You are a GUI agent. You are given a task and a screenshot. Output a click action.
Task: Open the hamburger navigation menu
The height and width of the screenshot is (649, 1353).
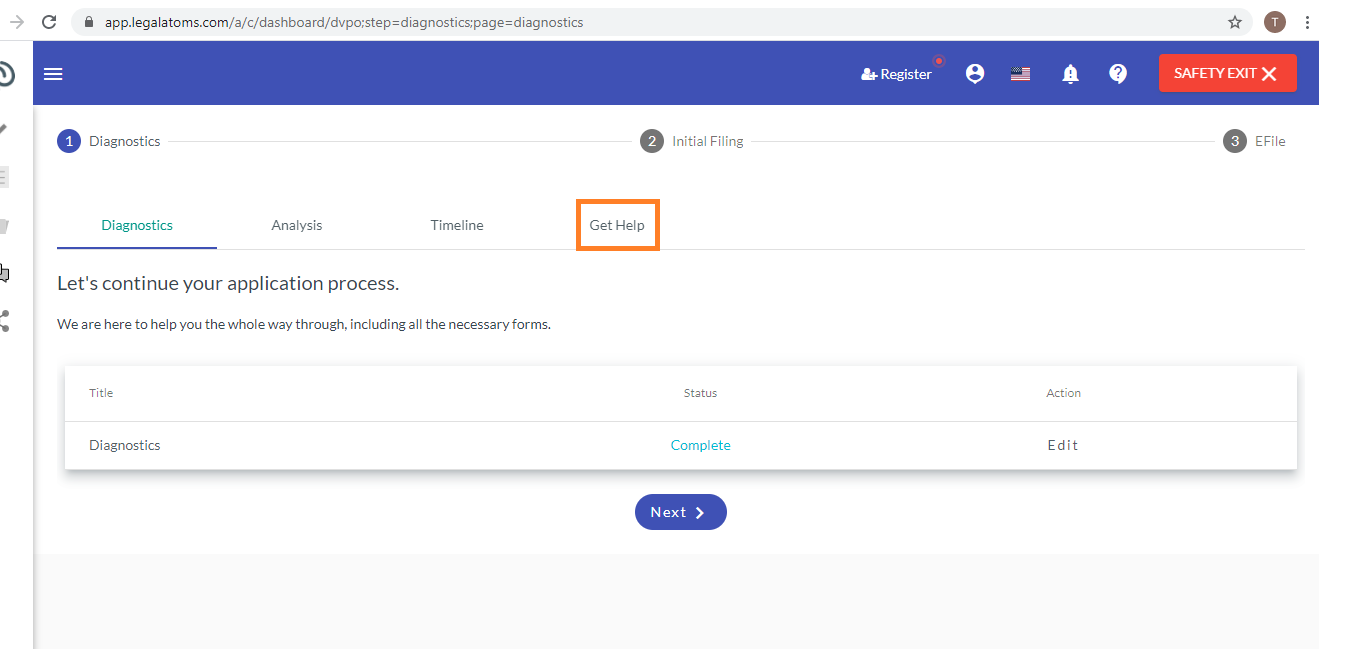click(53, 74)
